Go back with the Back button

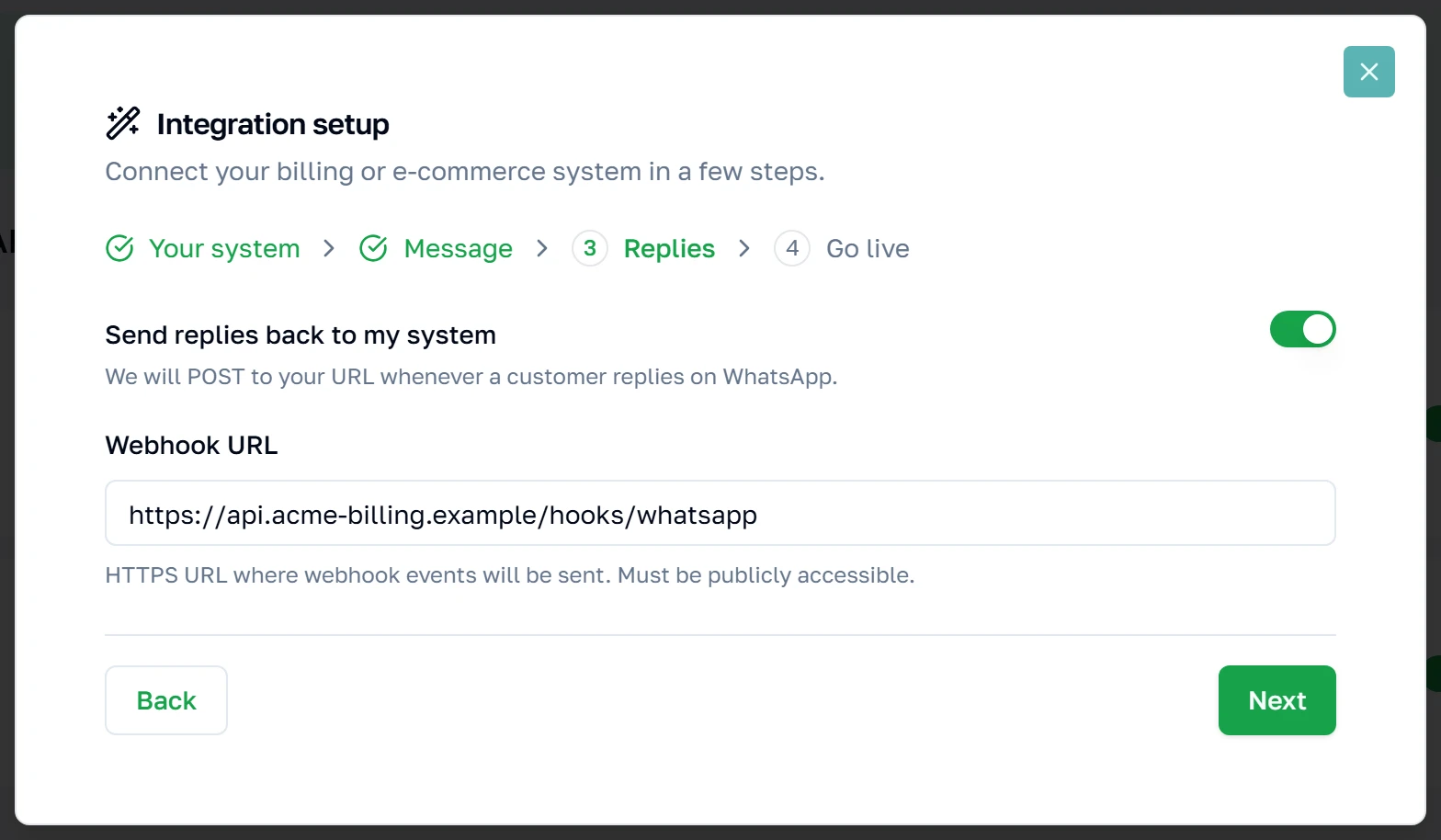pos(166,700)
